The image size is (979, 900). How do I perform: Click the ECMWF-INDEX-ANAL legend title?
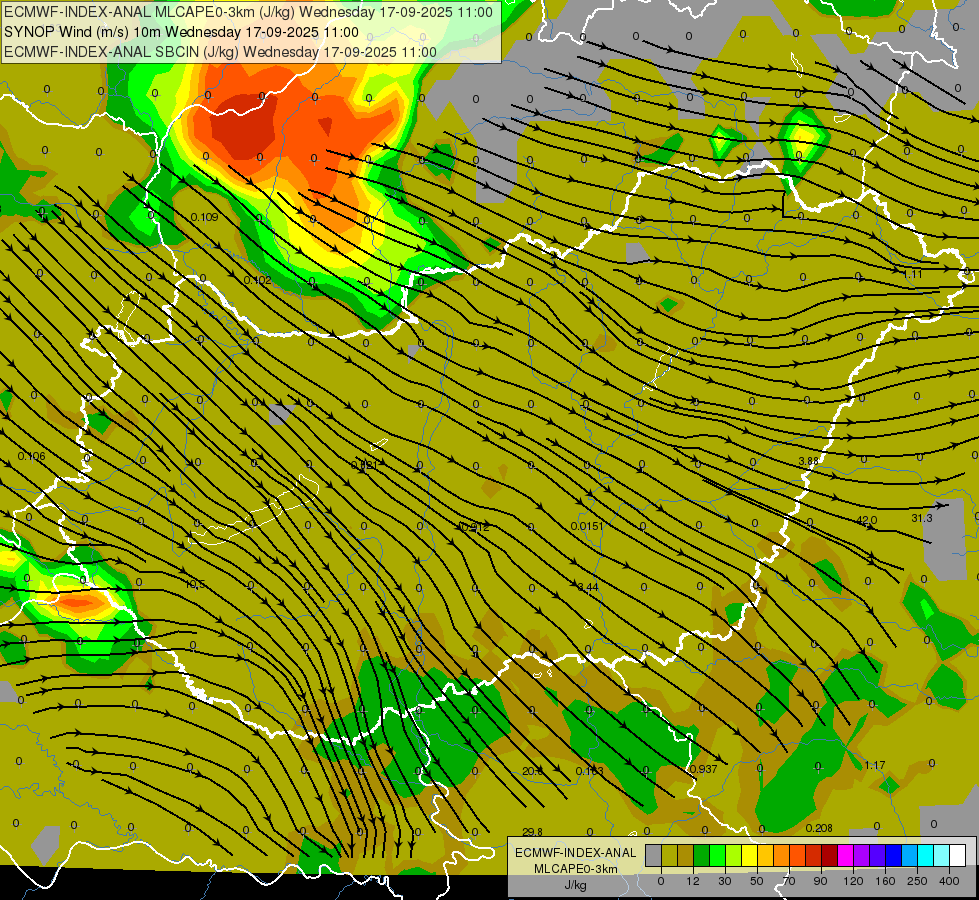click(x=575, y=853)
